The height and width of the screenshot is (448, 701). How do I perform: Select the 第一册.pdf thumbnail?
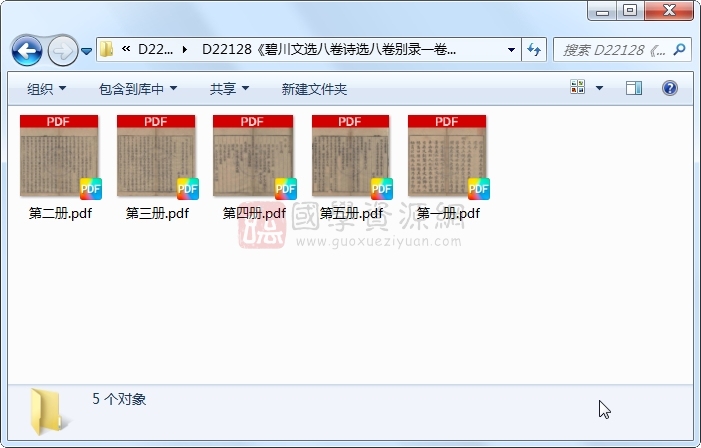(447, 156)
